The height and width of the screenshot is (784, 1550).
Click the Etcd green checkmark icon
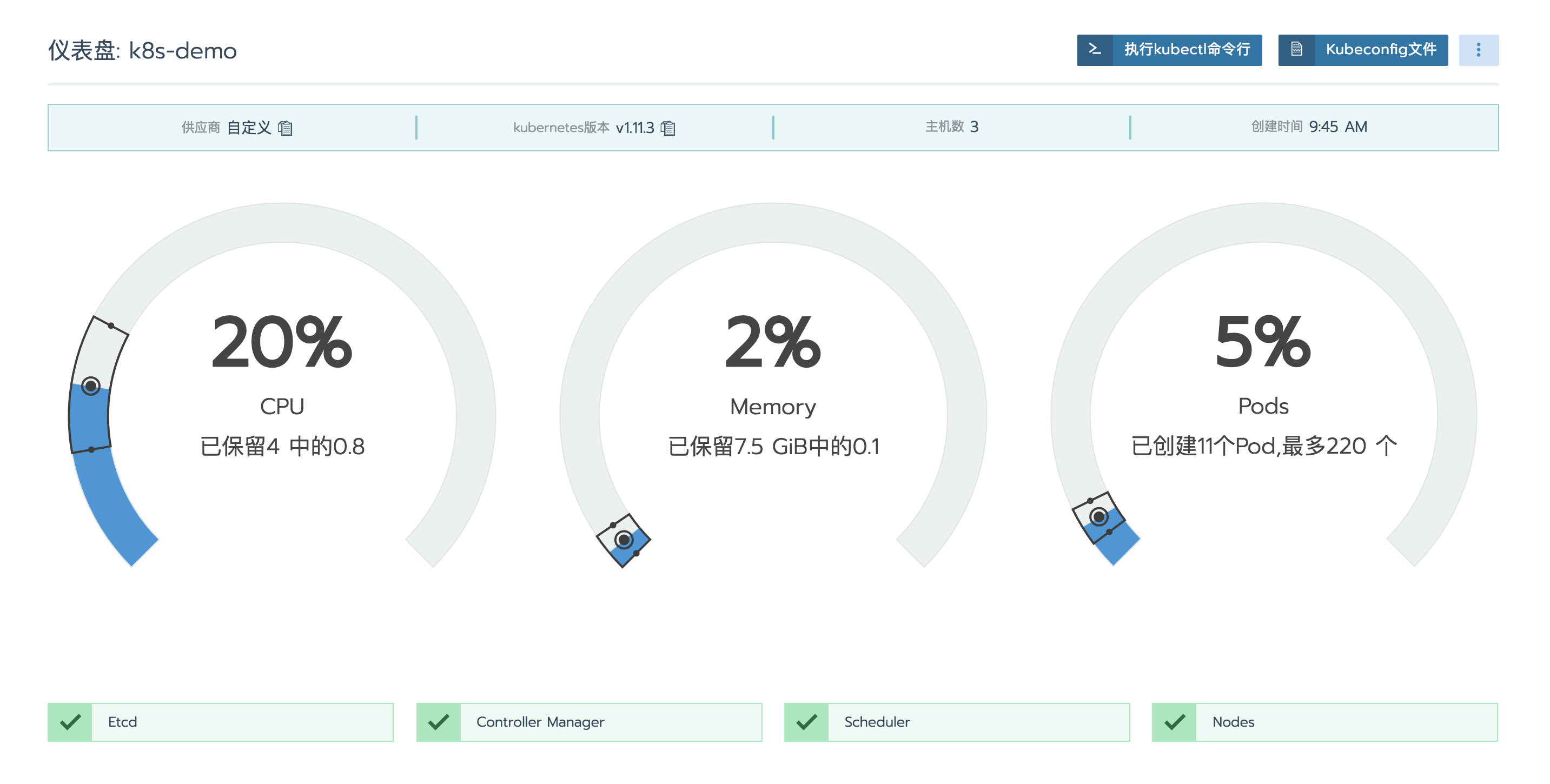[70, 721]
